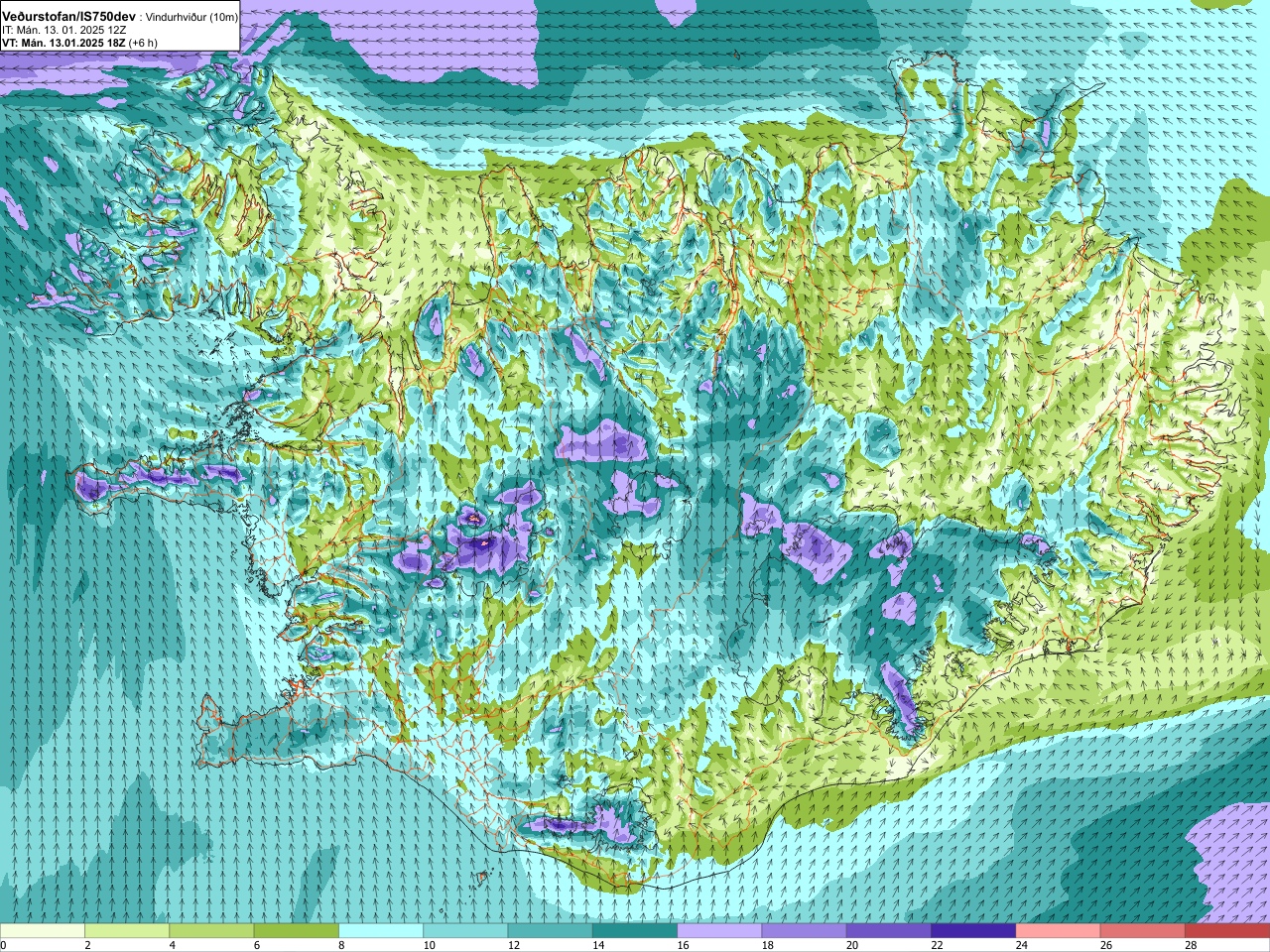Click the legend tick label "6"
Viewport: 1270px width, 952px height.
point(257,945)
